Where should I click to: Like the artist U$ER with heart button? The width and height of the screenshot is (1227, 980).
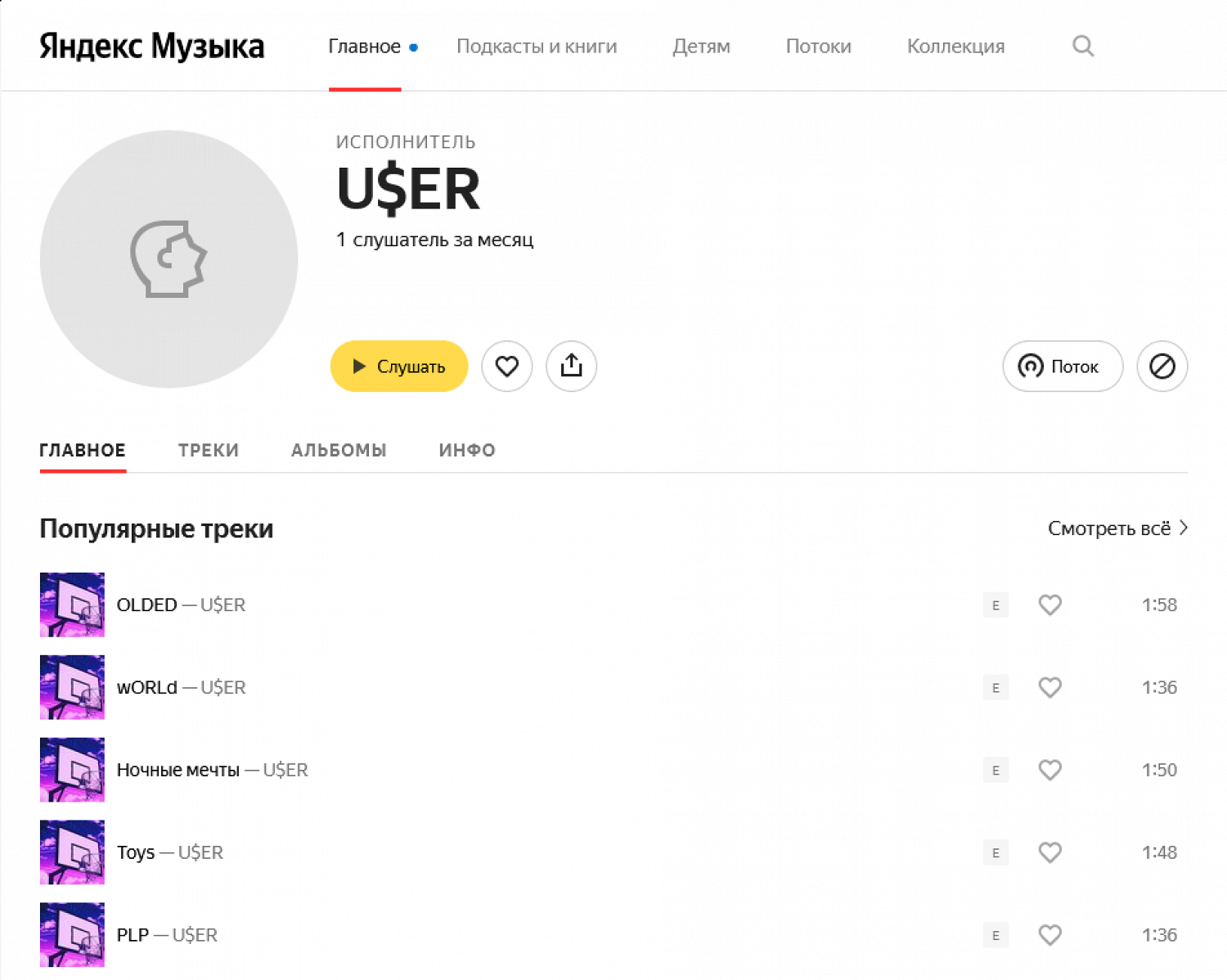[507, 366]
